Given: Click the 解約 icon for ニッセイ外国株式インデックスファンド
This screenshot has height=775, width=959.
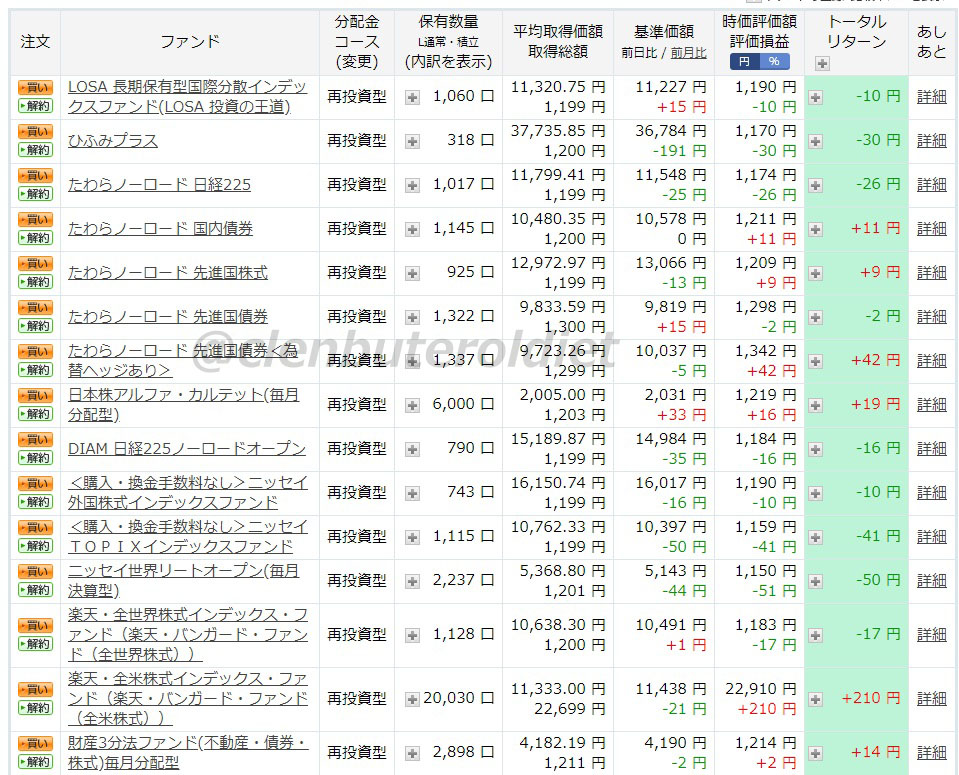Looking at the screenshot, I should [x=33, y=501].
